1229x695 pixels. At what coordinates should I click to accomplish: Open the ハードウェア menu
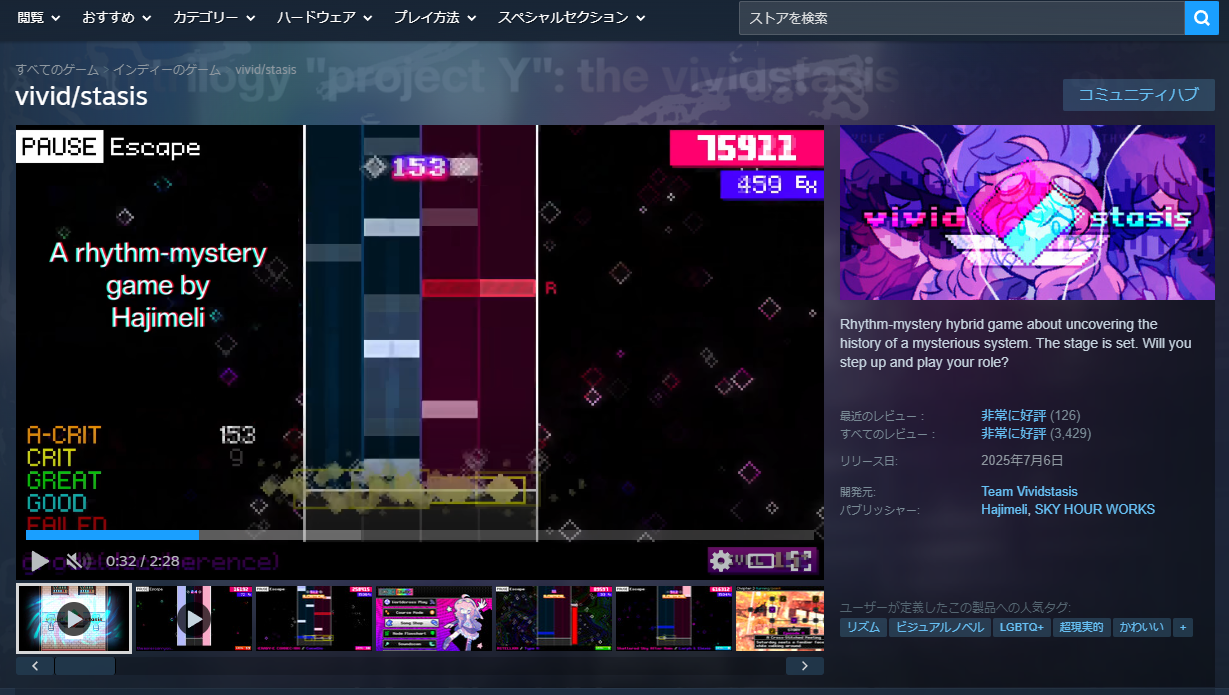(x=324, y=18)
